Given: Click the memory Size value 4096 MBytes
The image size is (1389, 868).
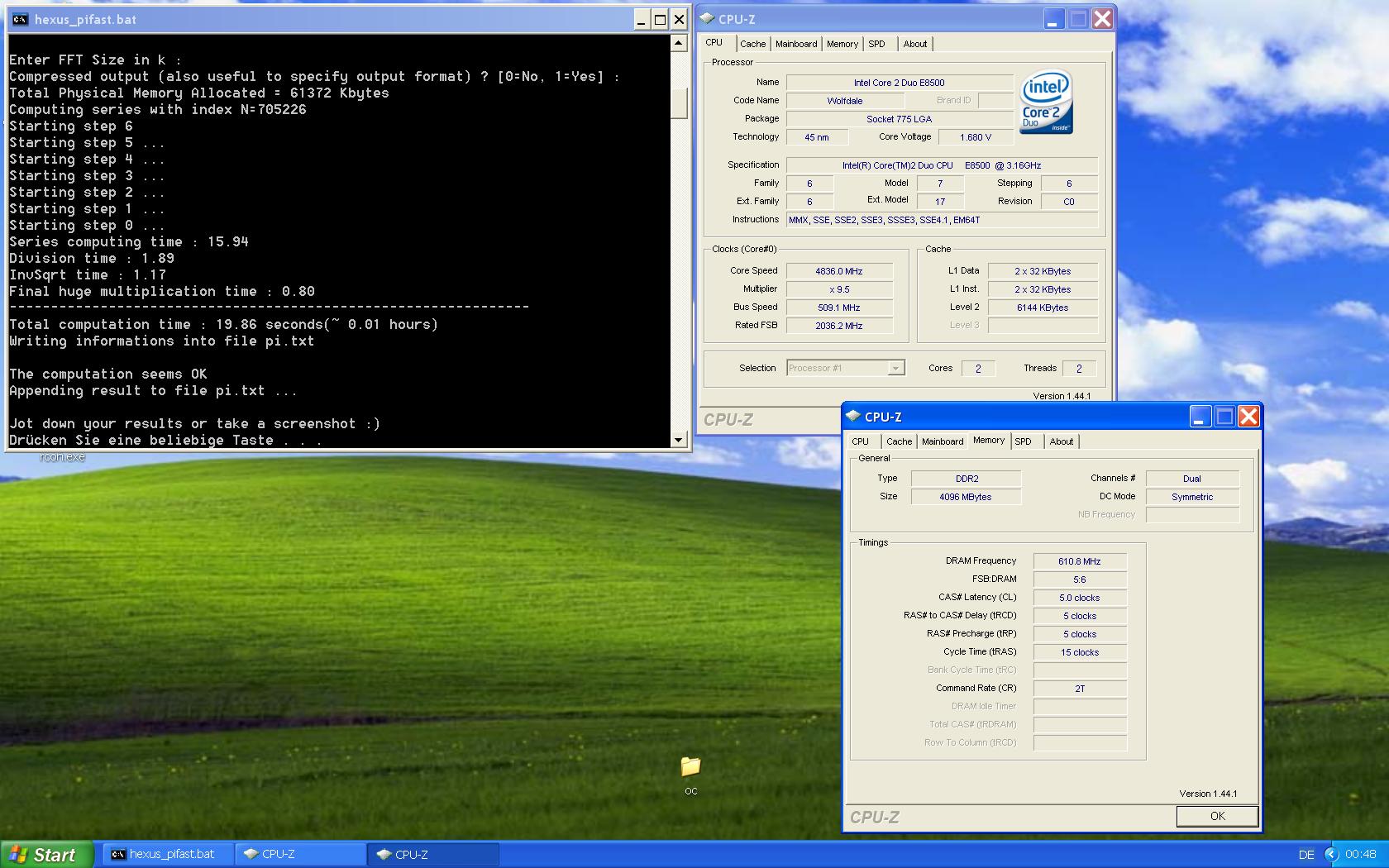Looking at the screenshot, I should [966, 497].
